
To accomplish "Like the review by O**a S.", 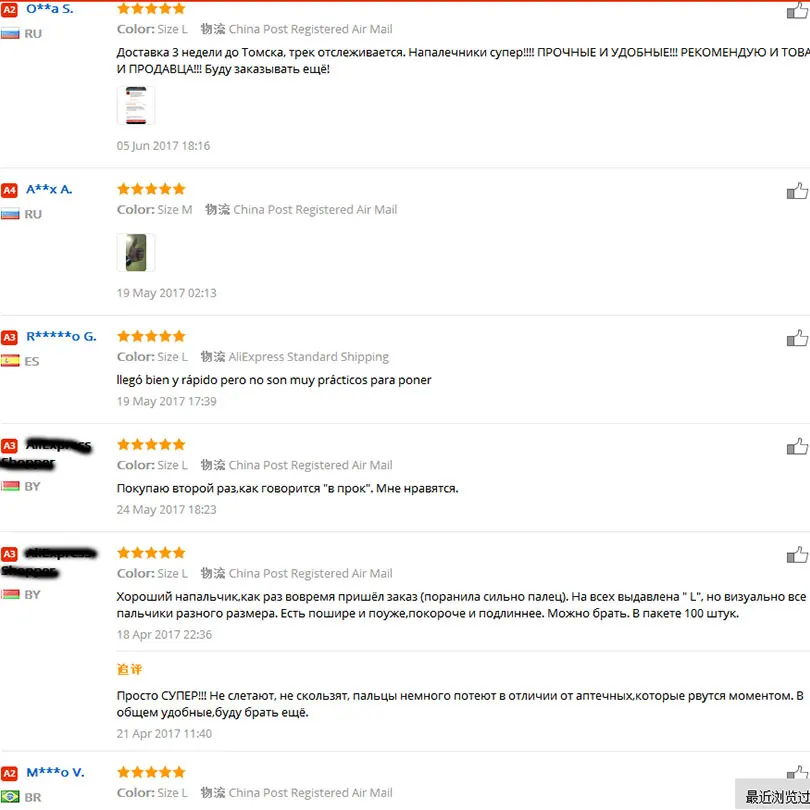I will click(798, 10).
